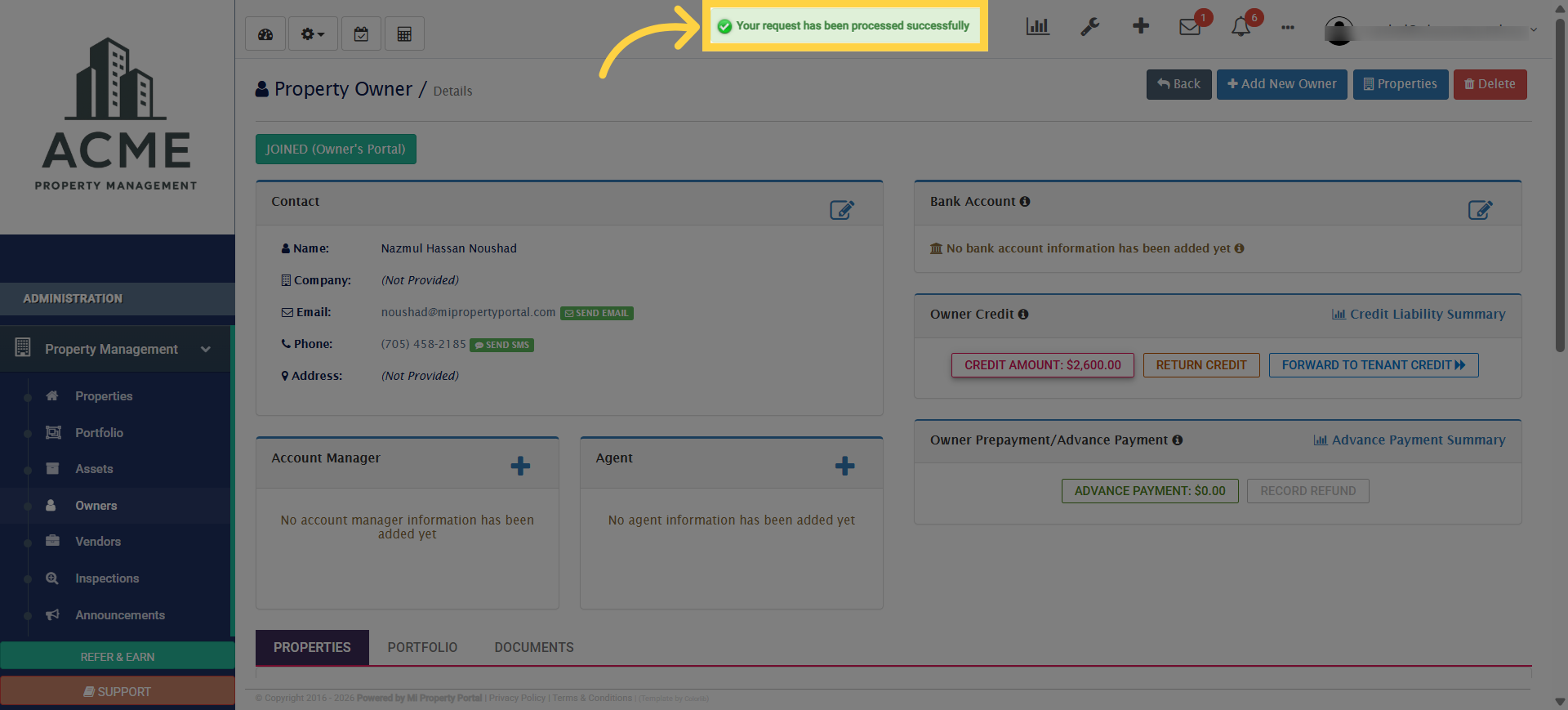The height and width of the screenshot is (710, 1568).
Task: Open Portfolio in the sidebar
Action: [99, 433]
